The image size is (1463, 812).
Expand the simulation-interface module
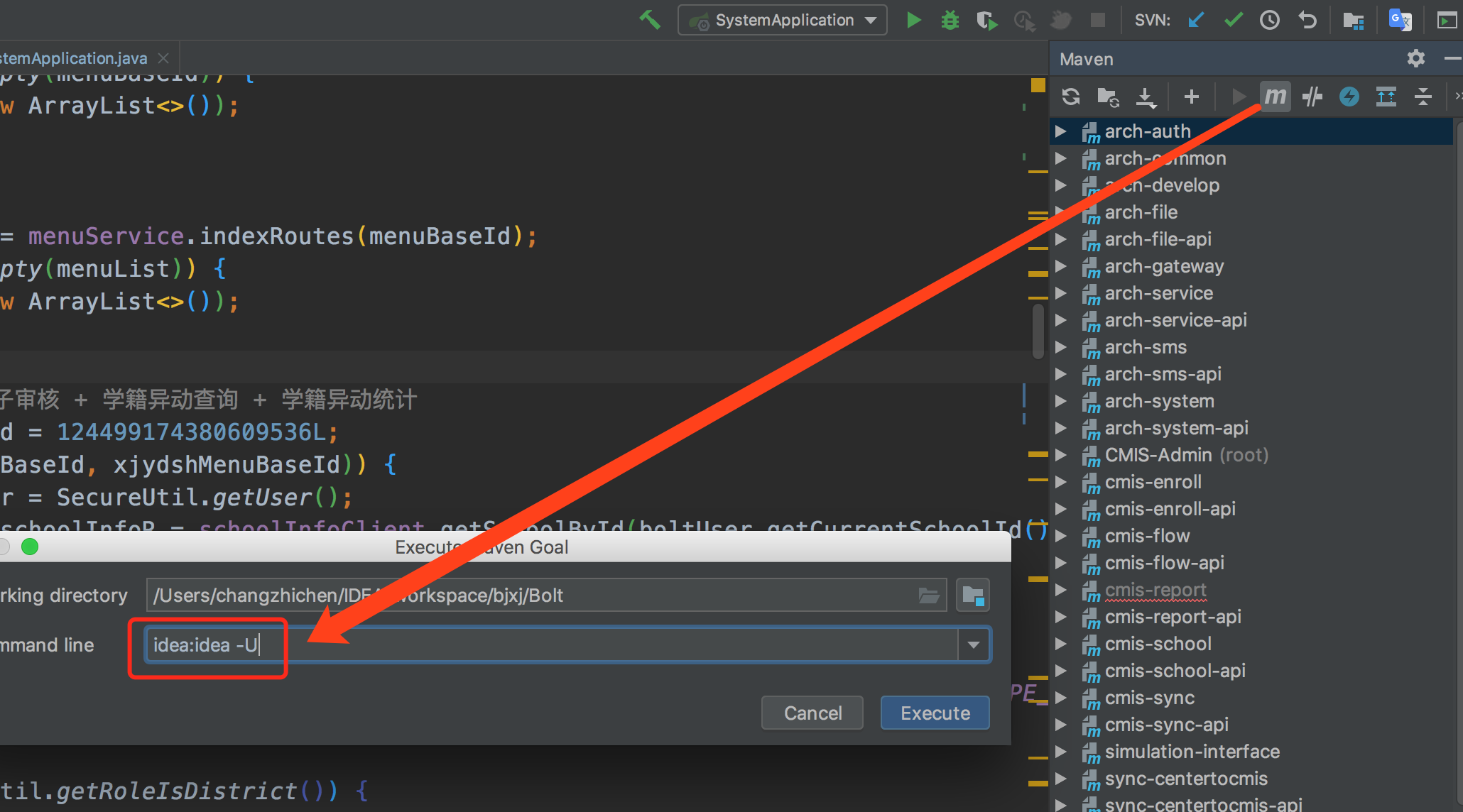[1060, 752]
